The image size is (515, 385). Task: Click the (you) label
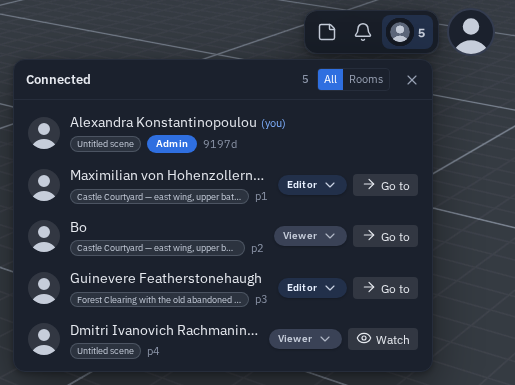(x=273, y=124)
